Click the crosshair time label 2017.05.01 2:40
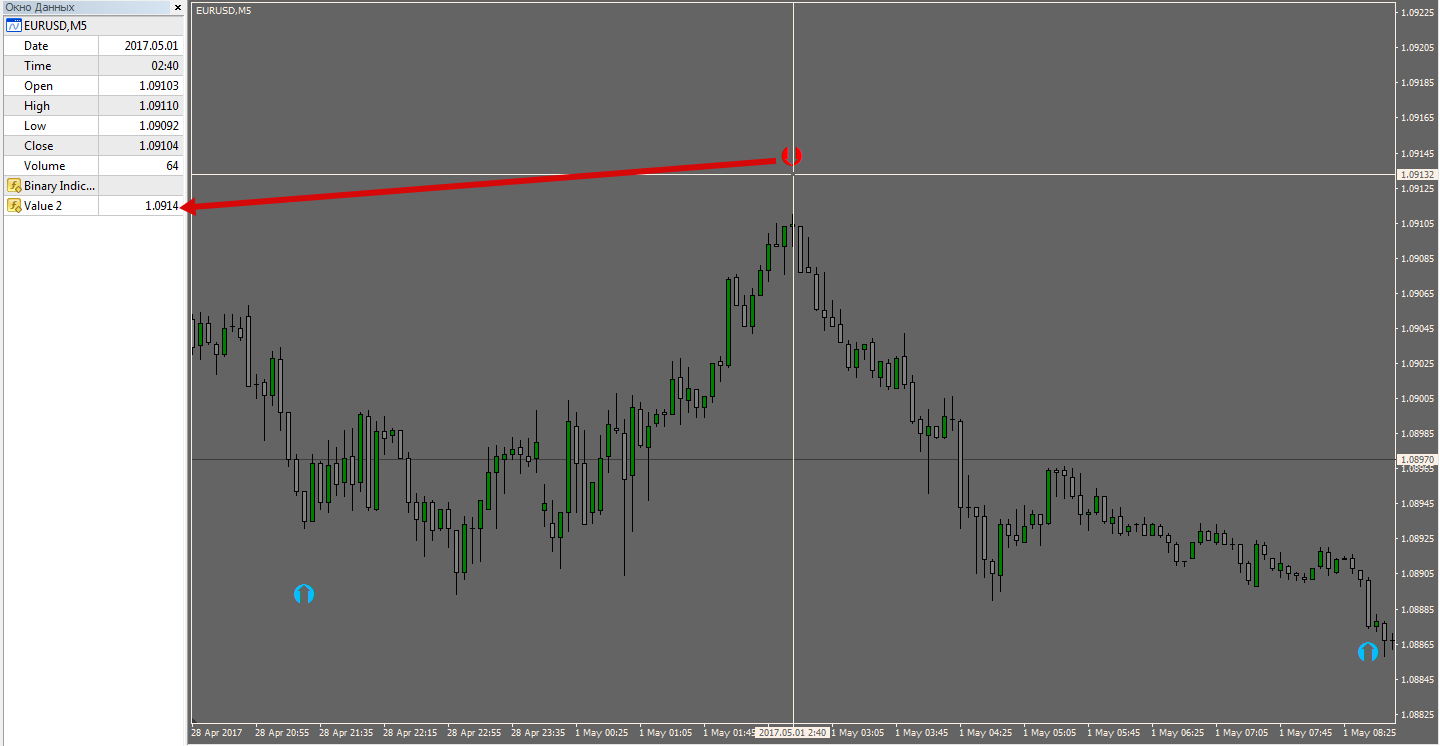Image resolution: width=1440 pixels, height=746 pixels. [x=792, y=733]
